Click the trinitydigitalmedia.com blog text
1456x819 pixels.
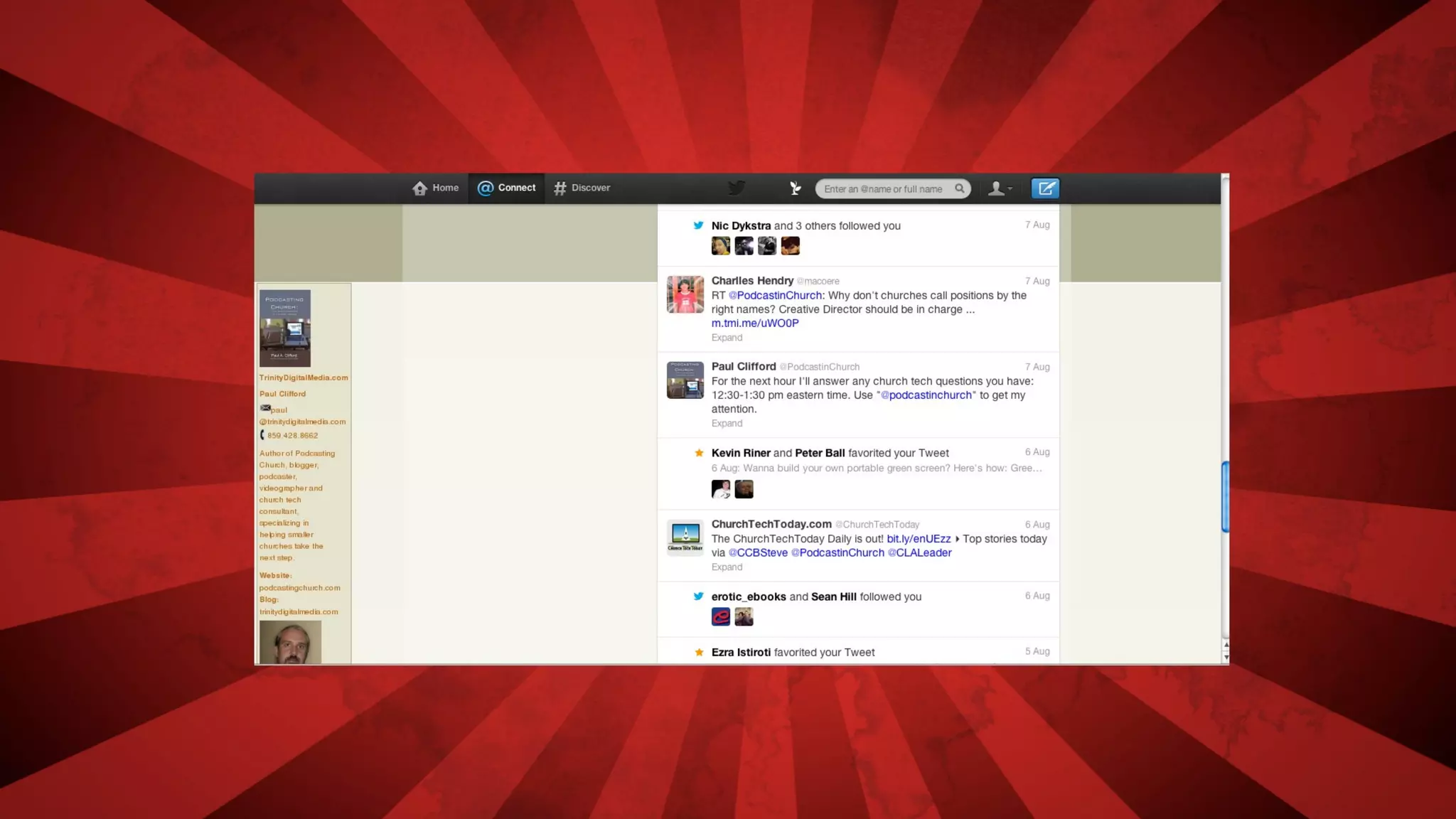299,612
